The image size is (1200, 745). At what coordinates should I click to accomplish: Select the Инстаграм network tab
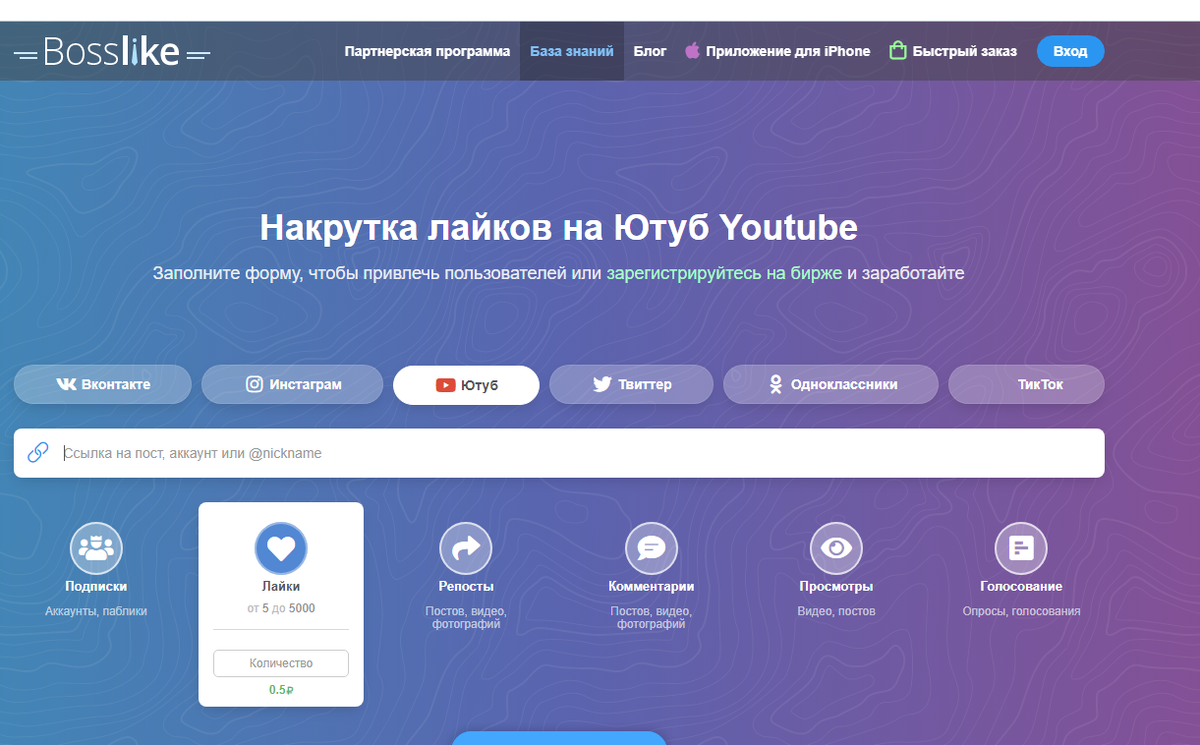(292, 384)
